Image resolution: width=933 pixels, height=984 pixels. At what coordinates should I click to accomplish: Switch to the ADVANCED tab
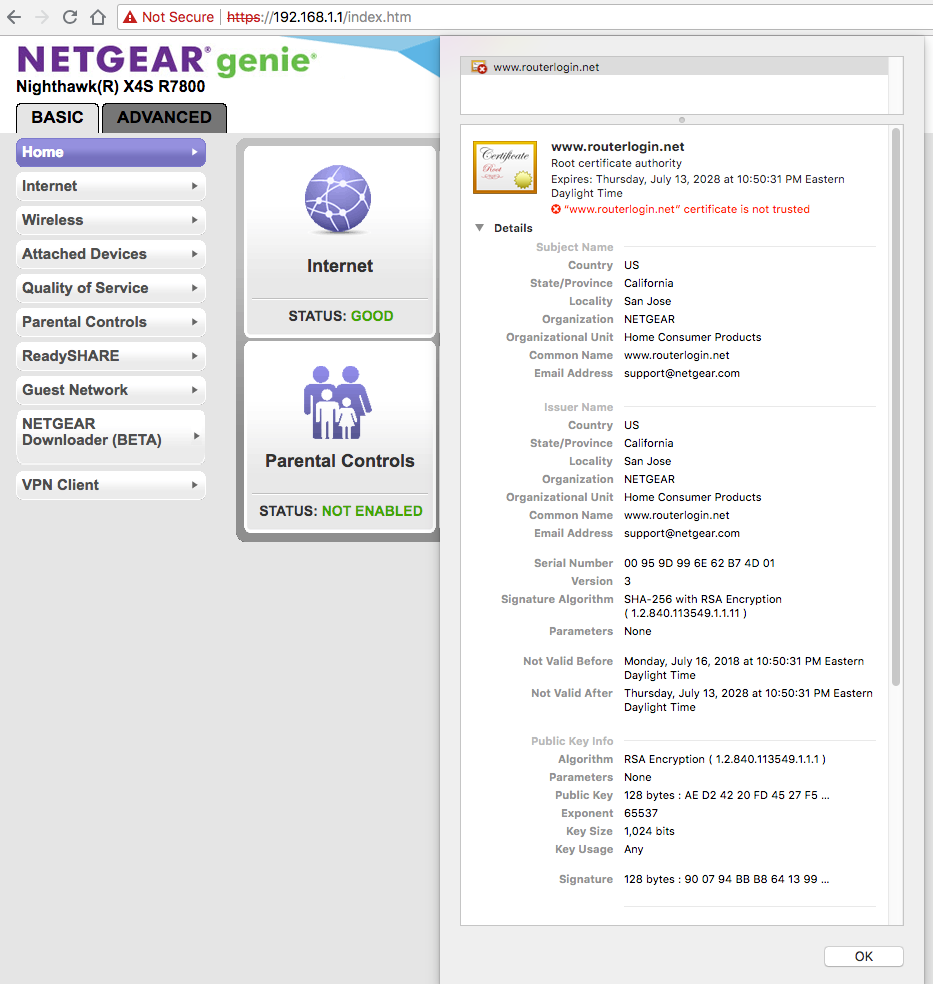[164, 117]
